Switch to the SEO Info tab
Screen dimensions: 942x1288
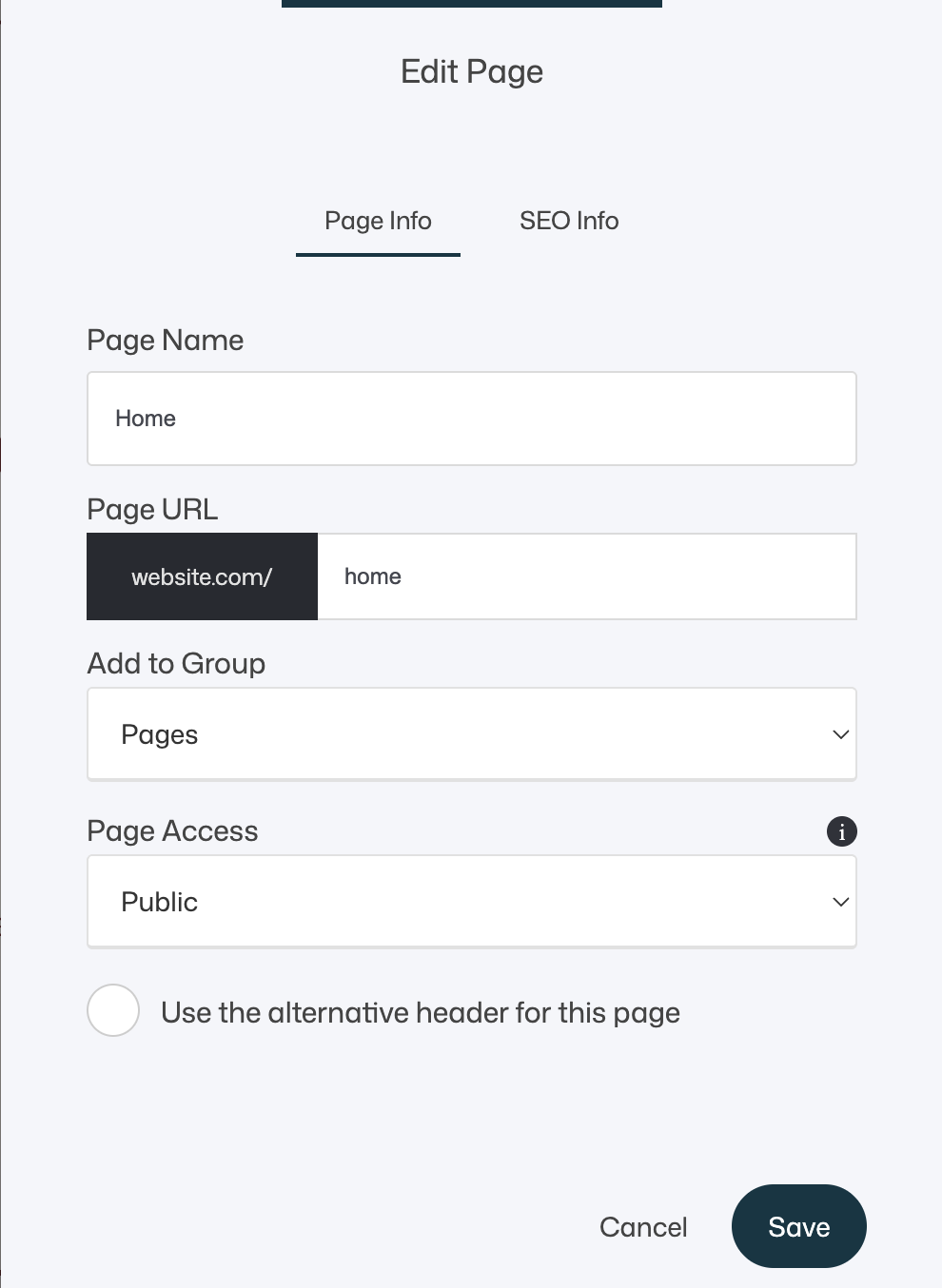[569, 221]
